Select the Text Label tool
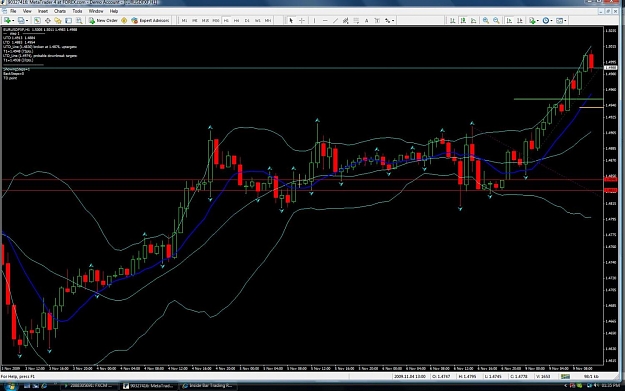Screen dimensions: 625x391 click(x=377, y=20)
